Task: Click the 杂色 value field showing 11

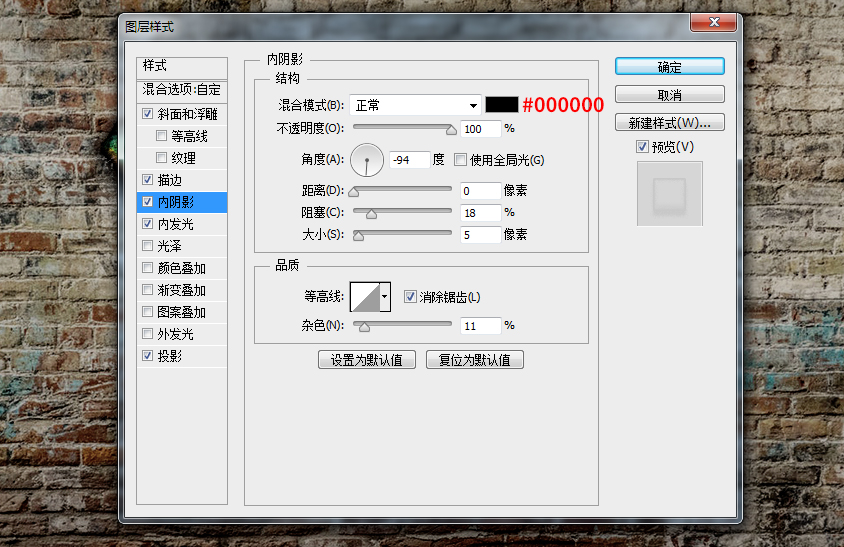Action: pos(480,326)
